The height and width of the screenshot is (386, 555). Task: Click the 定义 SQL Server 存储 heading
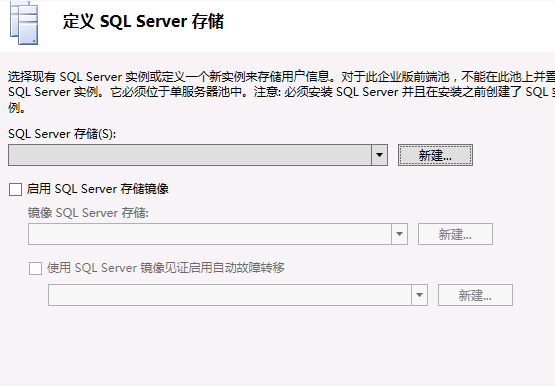point(143,21)
